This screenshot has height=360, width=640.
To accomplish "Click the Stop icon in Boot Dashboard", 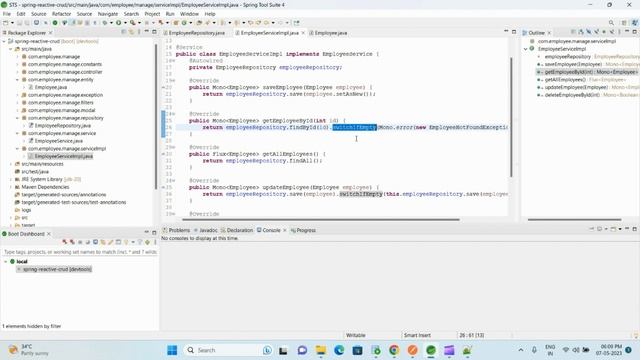I will pos(80,242).
